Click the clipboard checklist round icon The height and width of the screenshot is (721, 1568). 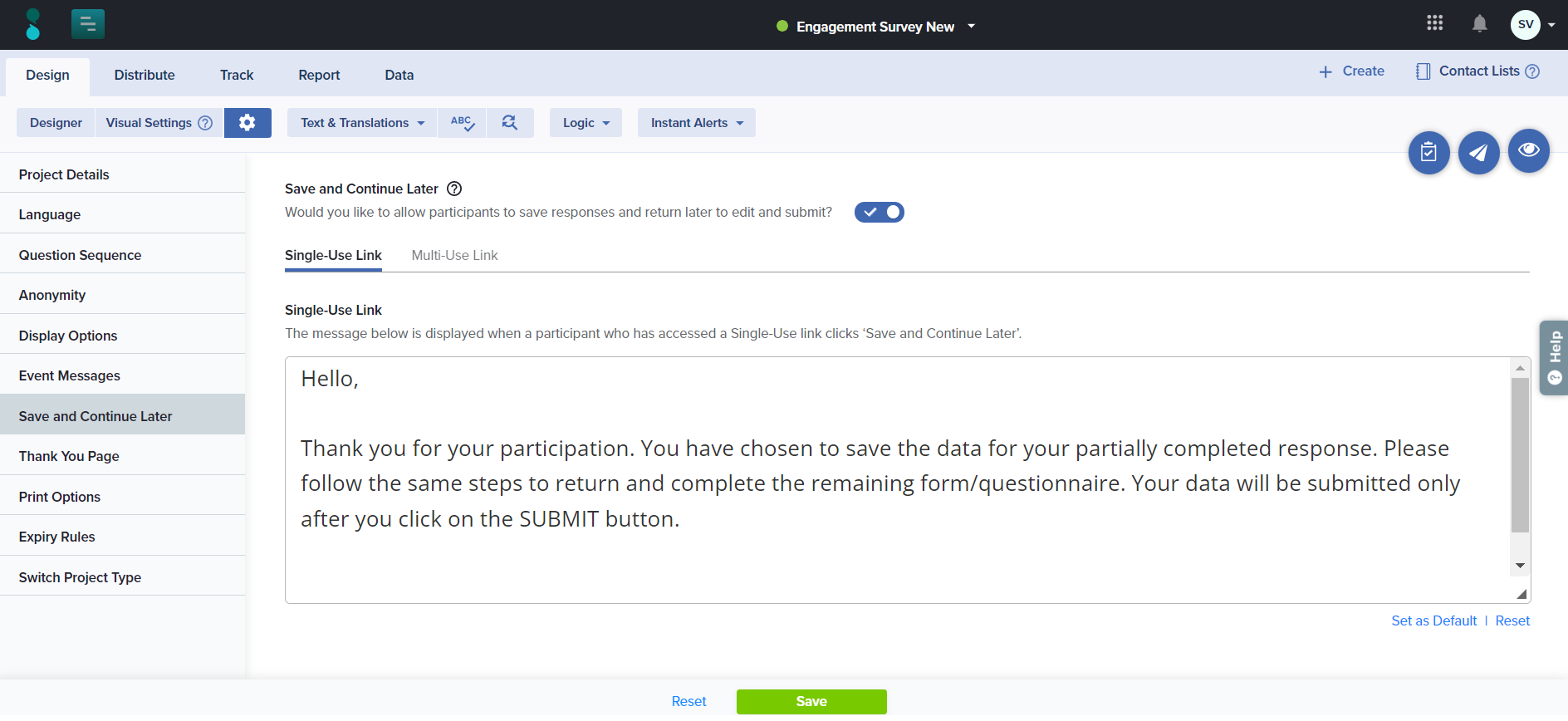[1428, 153]
